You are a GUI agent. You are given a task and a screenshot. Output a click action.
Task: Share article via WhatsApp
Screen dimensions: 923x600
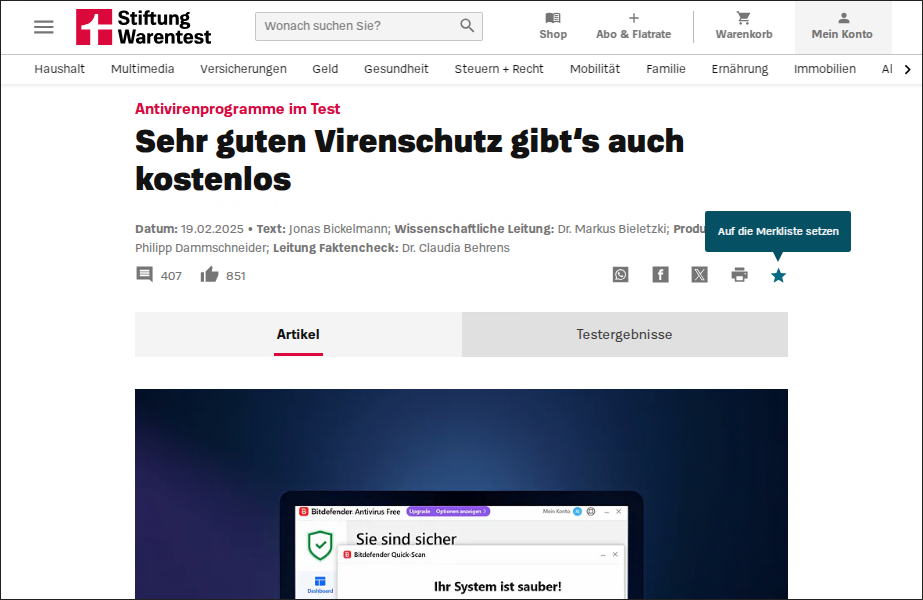(621, 275)
